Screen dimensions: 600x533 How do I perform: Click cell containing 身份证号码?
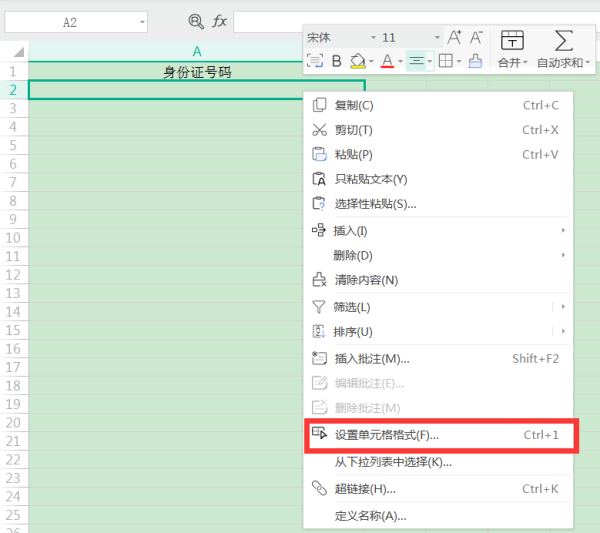pos(197,72)
